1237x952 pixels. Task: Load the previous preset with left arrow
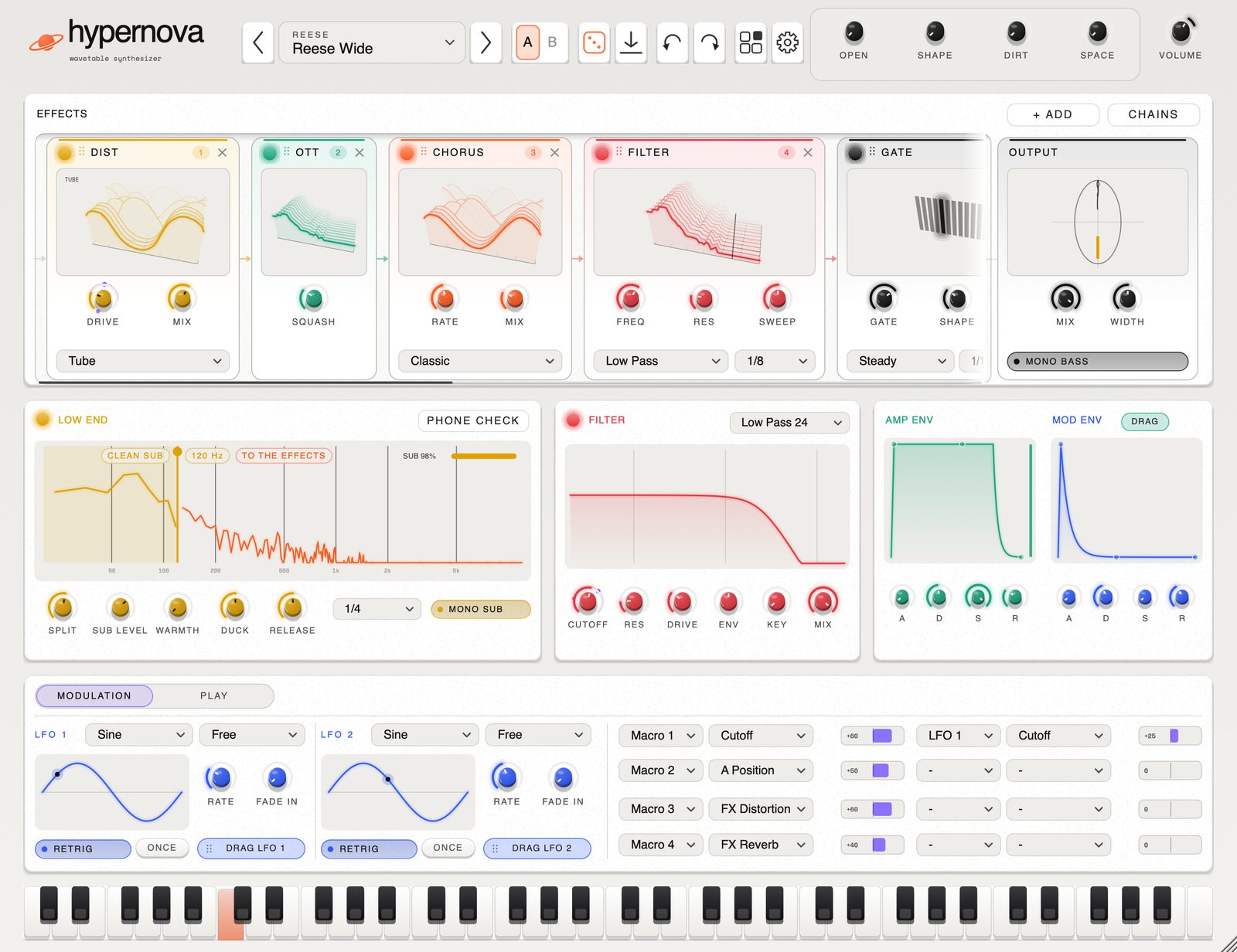pos(258,42)
